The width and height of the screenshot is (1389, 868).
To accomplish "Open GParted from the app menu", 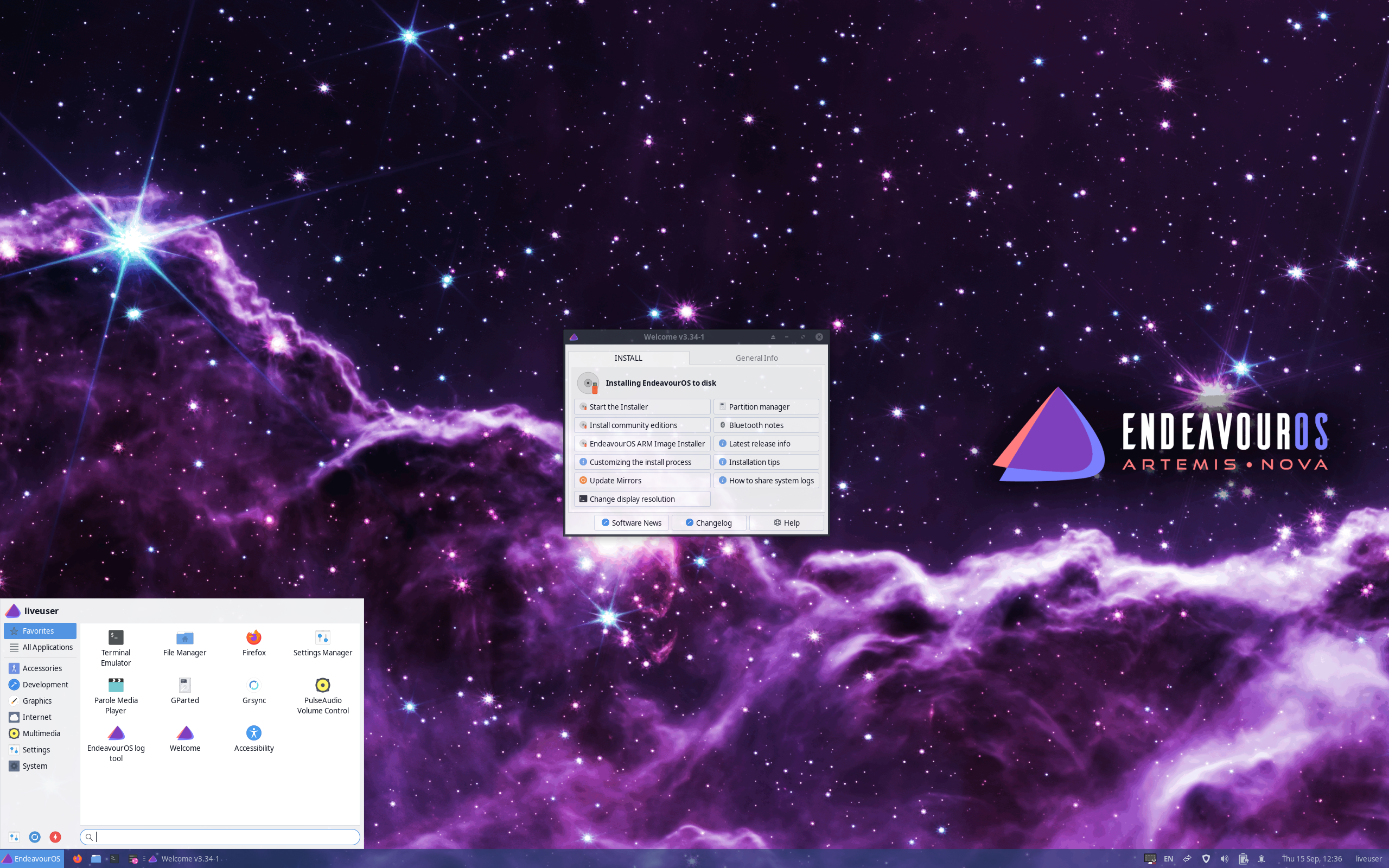I will coord(184,691).
